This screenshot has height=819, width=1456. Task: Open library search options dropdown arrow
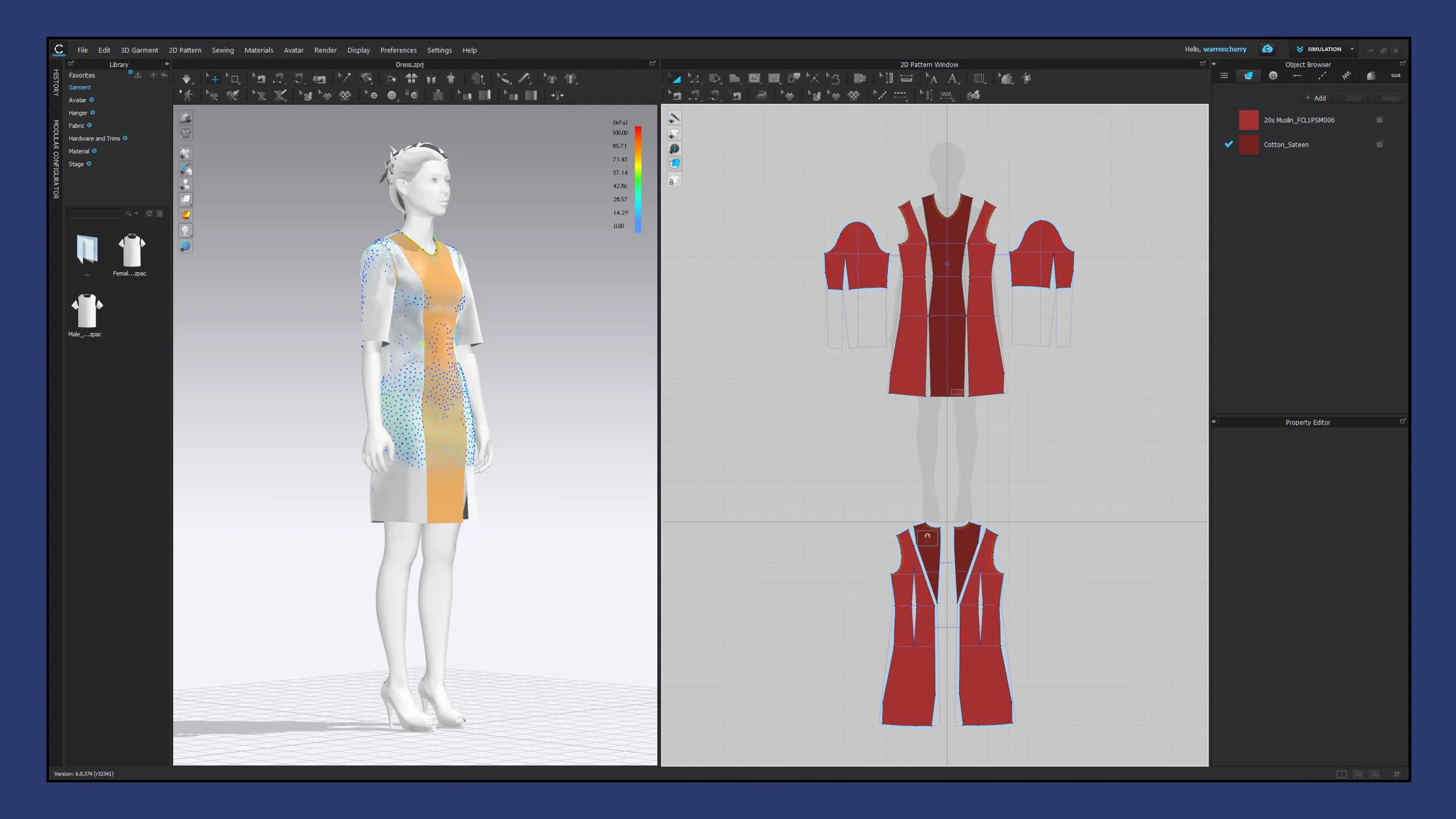tap(136, 214)
